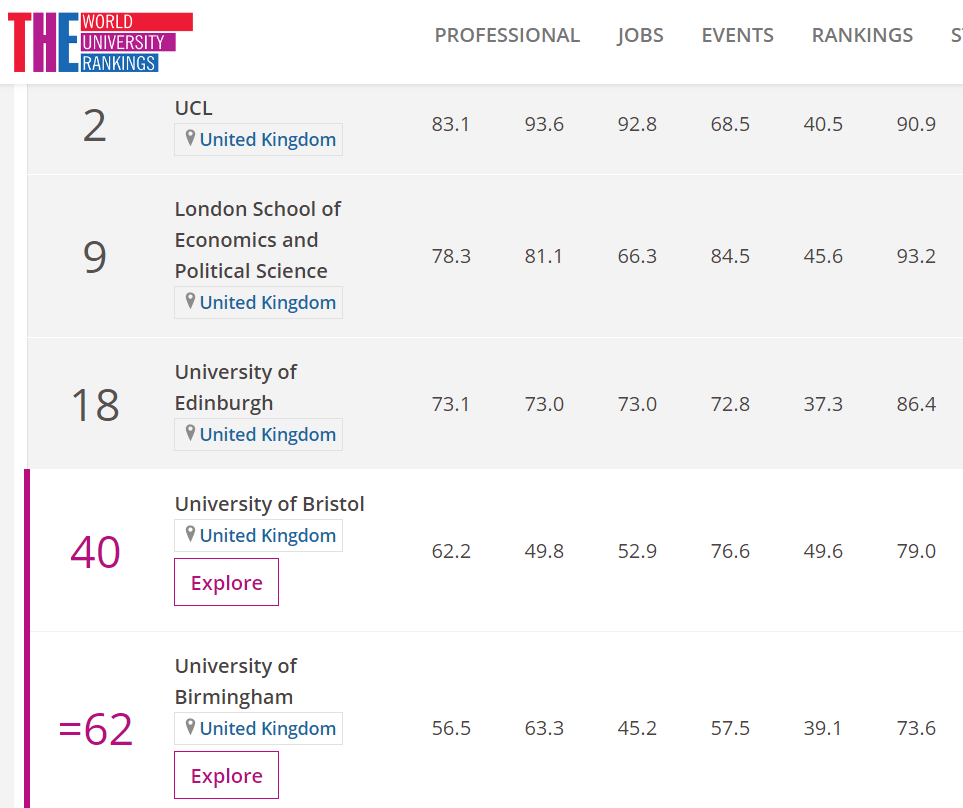Click the location pin icon beside Bristol's country

[190, 535]
